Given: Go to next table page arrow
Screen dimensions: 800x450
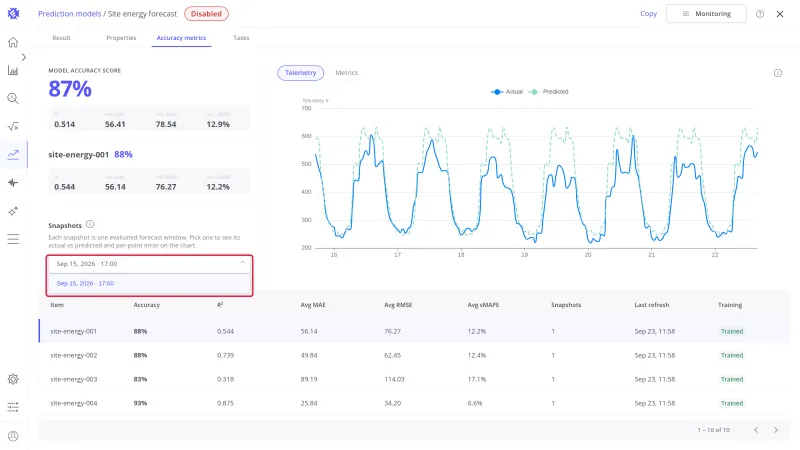Looking at the screenshot, I should 776,430.
